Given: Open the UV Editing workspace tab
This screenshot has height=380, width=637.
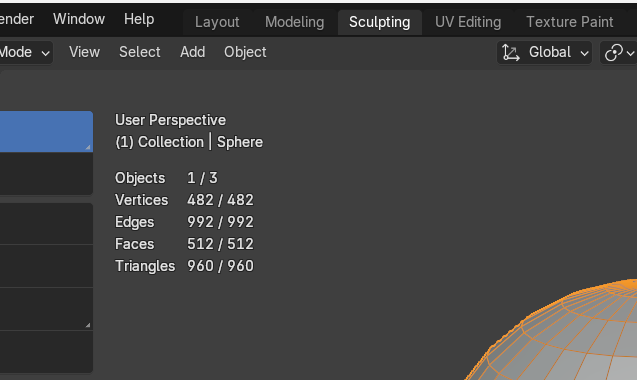Looking at the screenshot, I should [x=468, y=22].
